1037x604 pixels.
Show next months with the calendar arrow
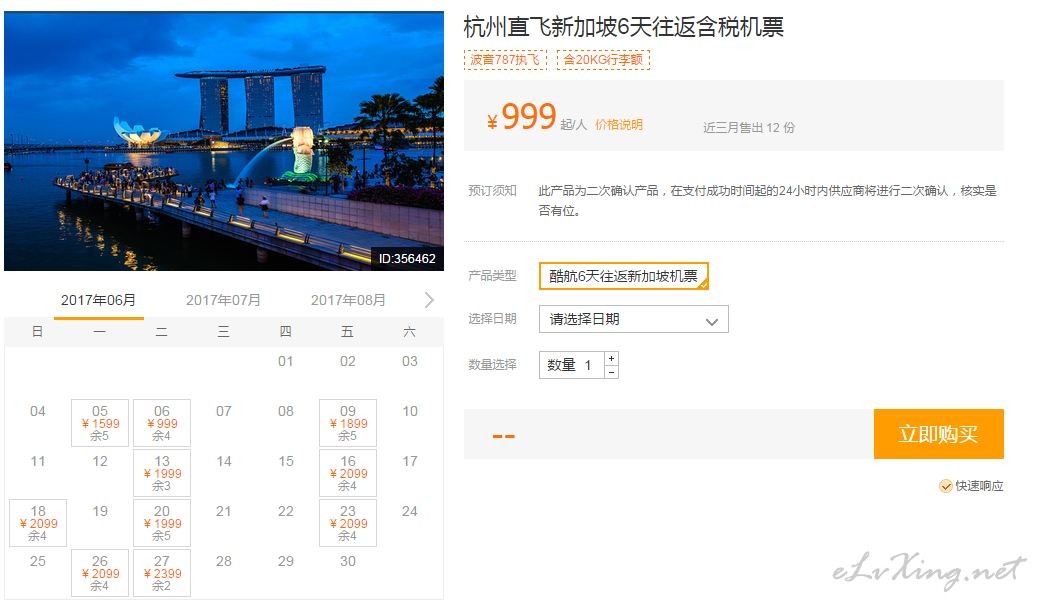[429, 300]
